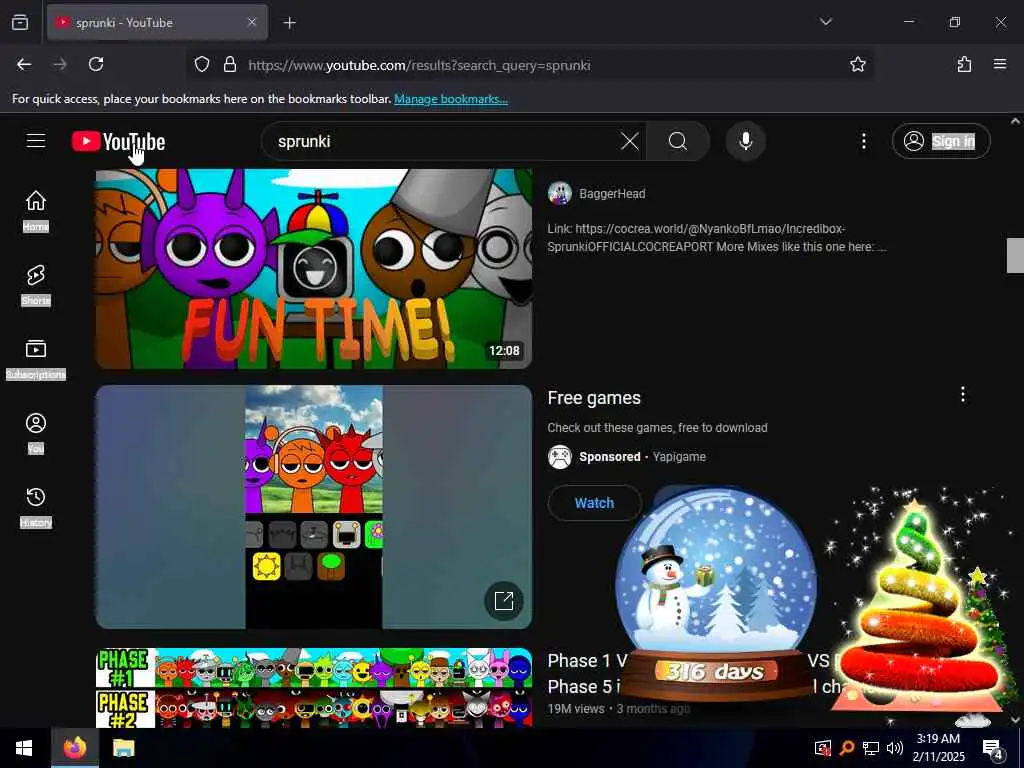Open a new tab with plus button
The image size is (1024, 768).
[x=289, y=23]
